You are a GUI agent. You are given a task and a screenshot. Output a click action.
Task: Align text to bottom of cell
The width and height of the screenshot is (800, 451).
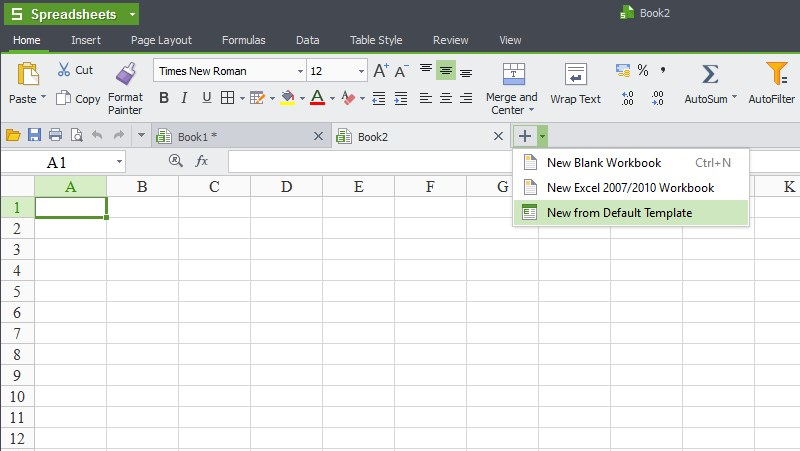coord(466,73)
